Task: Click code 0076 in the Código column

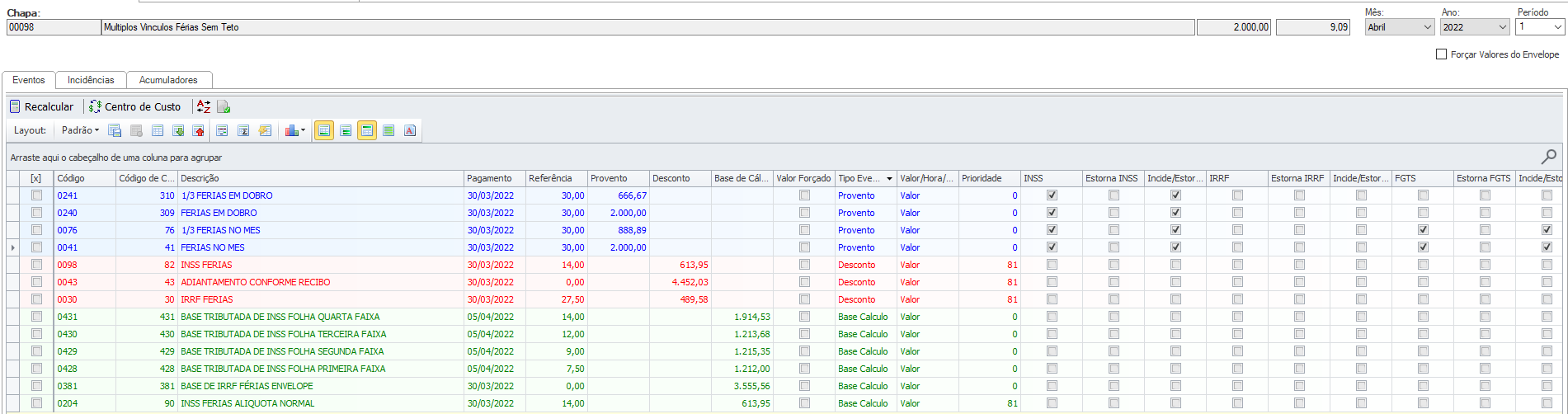Action: pos(68,230)
